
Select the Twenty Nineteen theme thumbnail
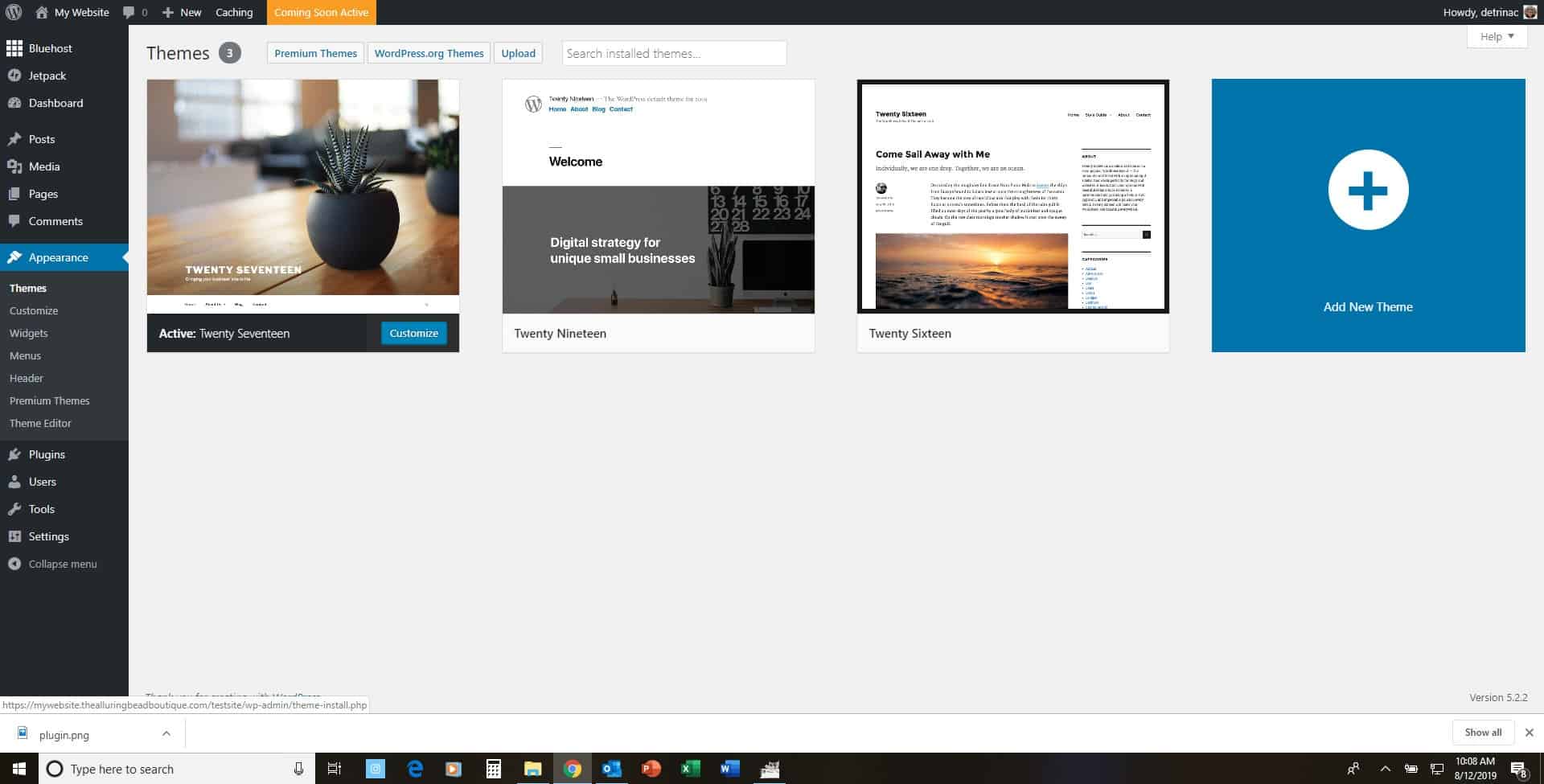pos(658,196)
